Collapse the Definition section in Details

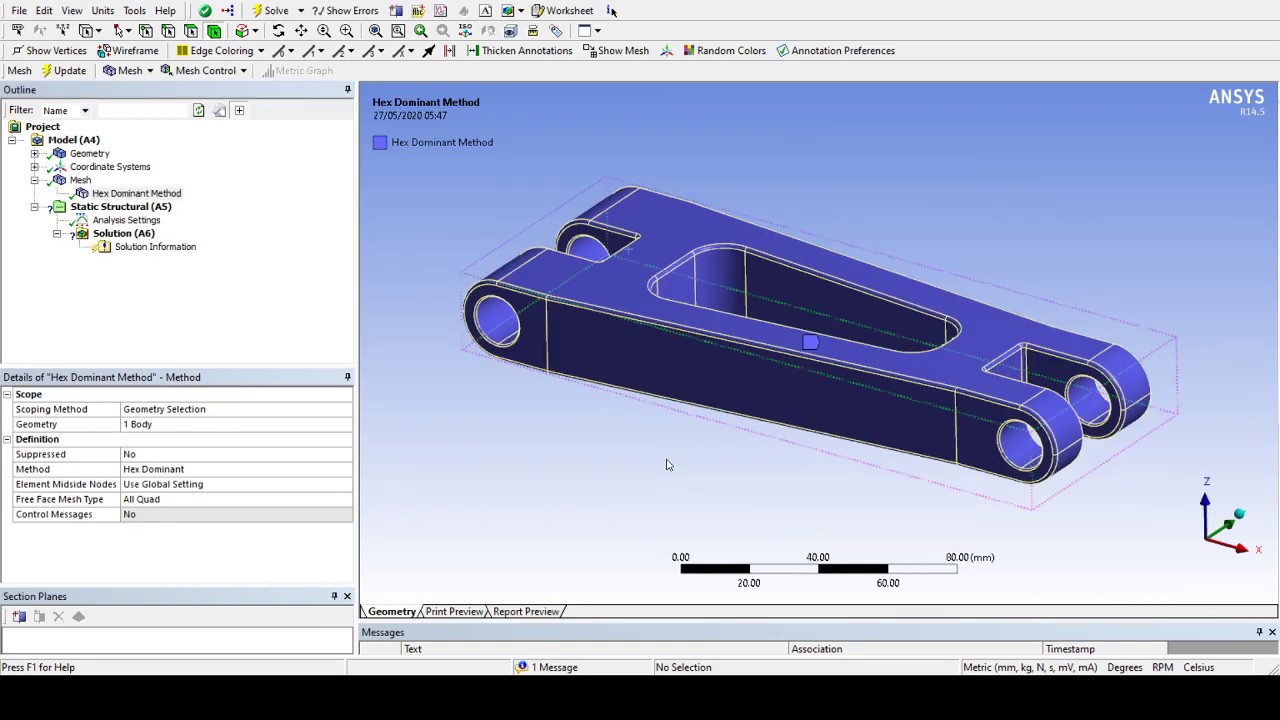point(7,440)
